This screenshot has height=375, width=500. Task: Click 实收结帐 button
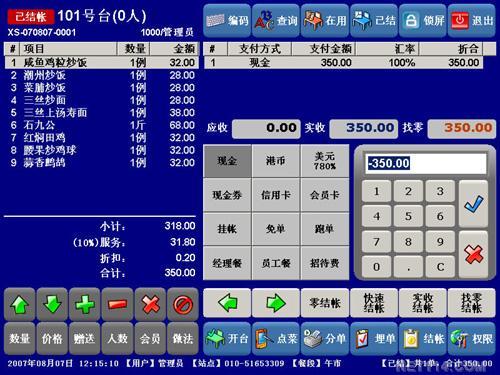(x=423, y=303)
